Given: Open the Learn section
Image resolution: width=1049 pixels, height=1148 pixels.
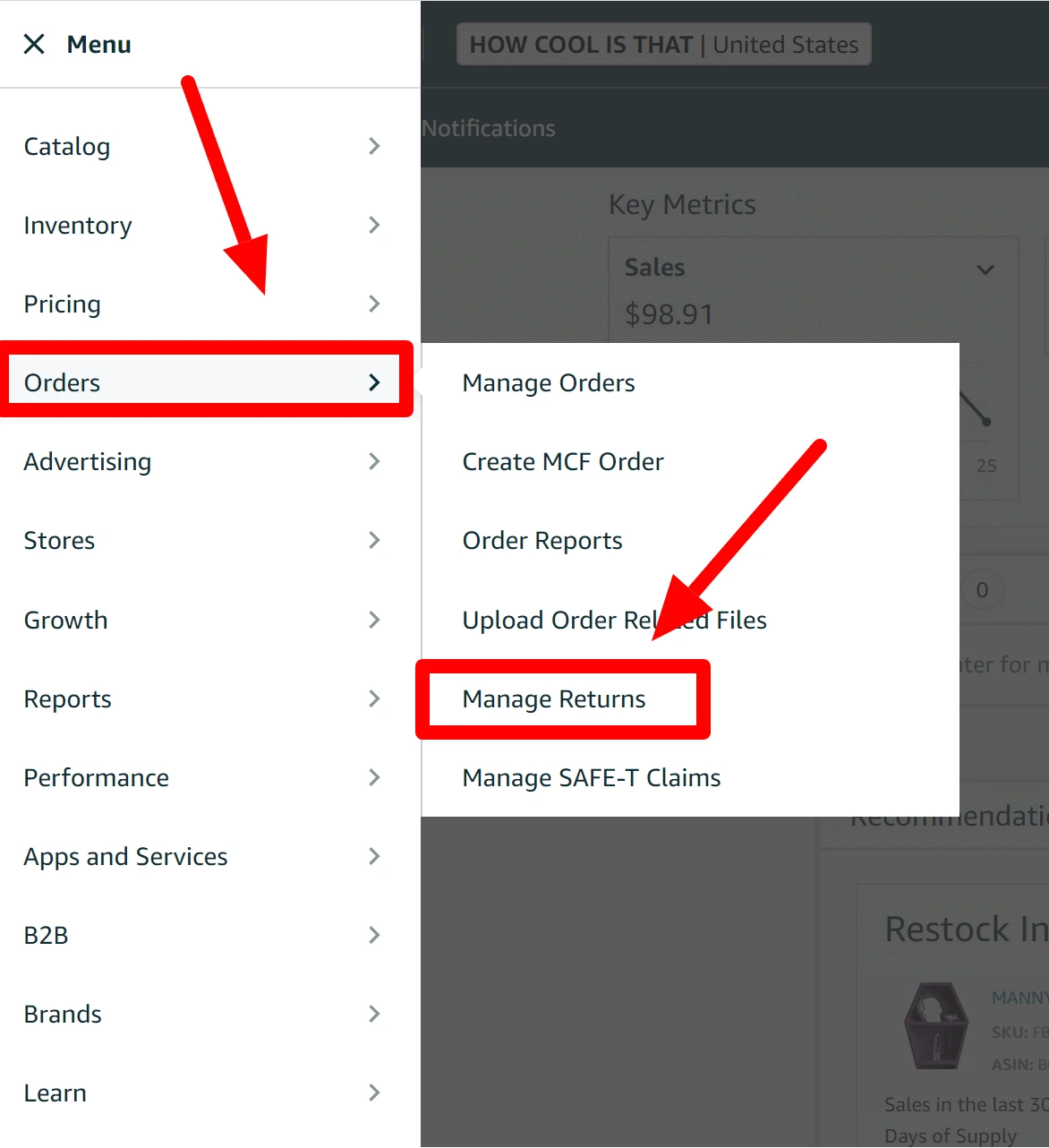Looking at the screenshot, I should (x=55, y=1092).
